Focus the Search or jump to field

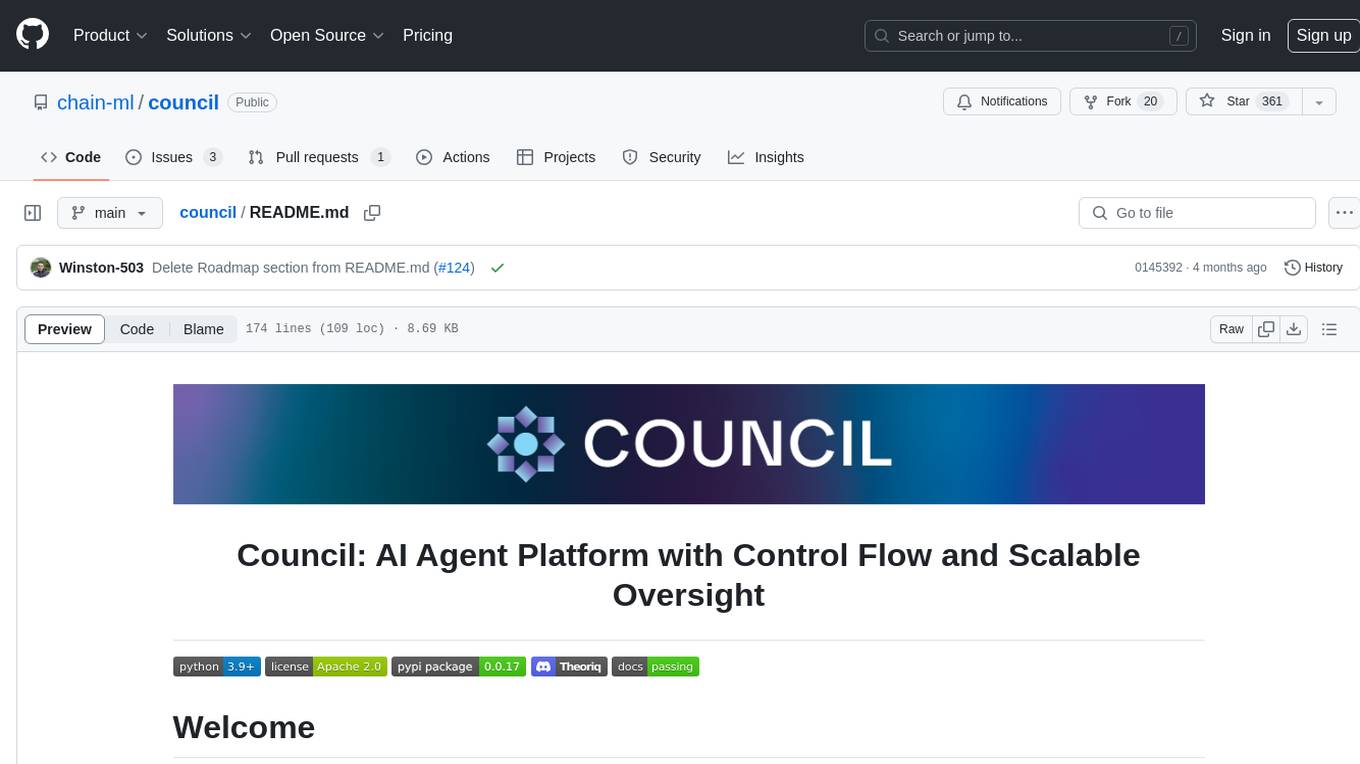1030,36
